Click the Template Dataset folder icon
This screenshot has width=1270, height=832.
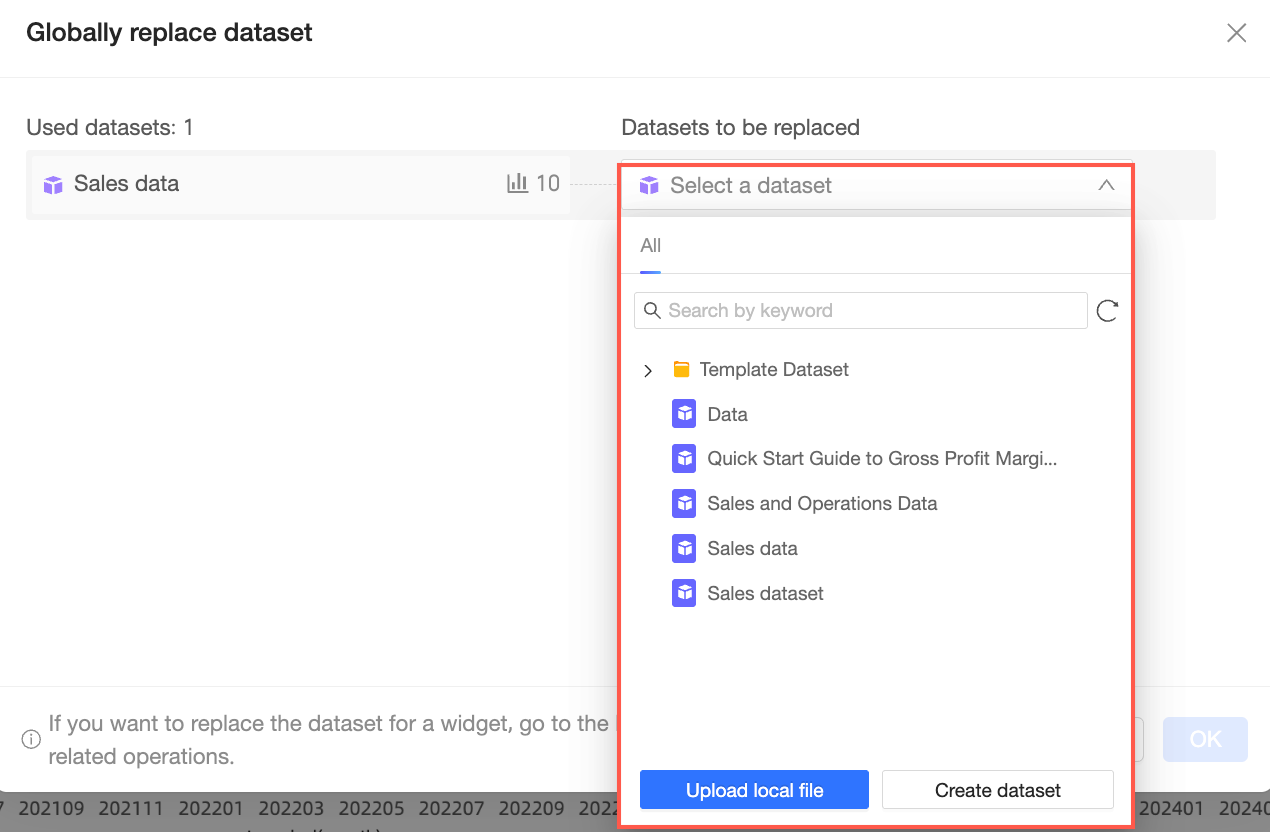[682, 370]
